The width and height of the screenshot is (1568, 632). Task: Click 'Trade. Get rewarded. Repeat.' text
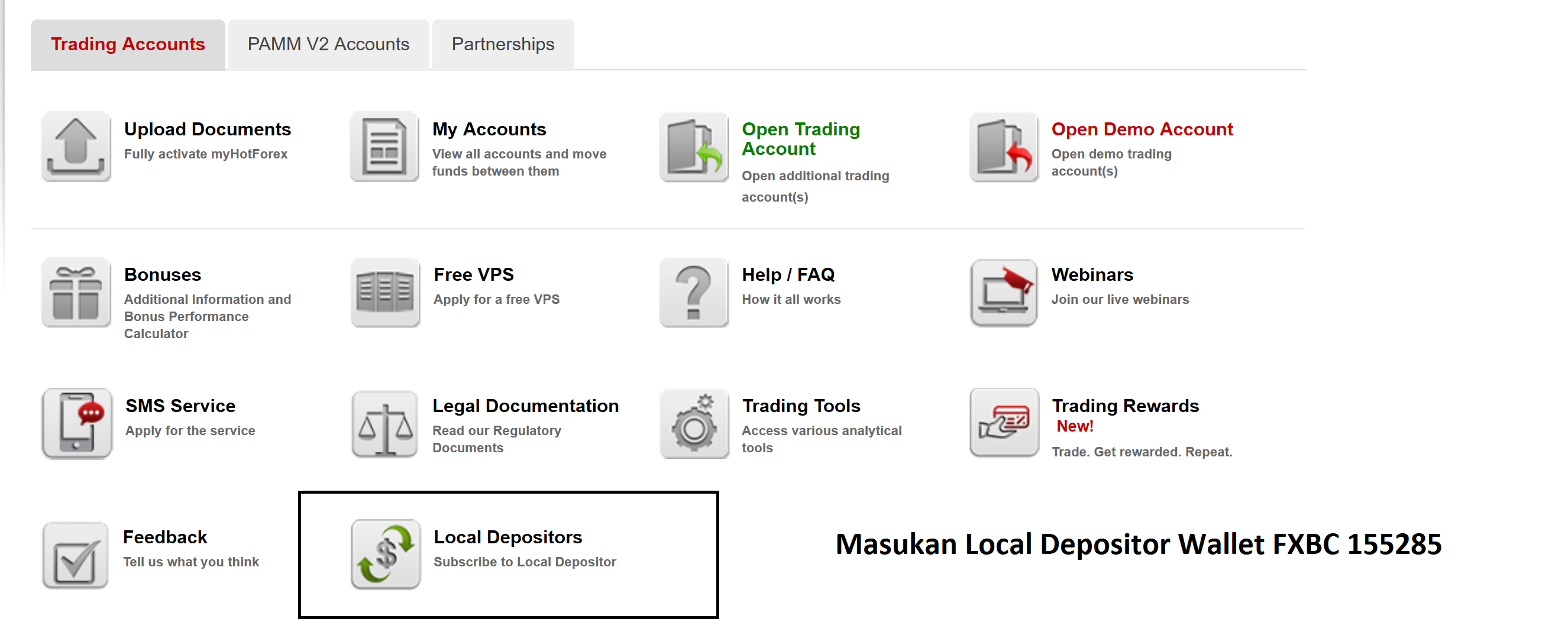pyautogui.click(x=1142, y=452)
